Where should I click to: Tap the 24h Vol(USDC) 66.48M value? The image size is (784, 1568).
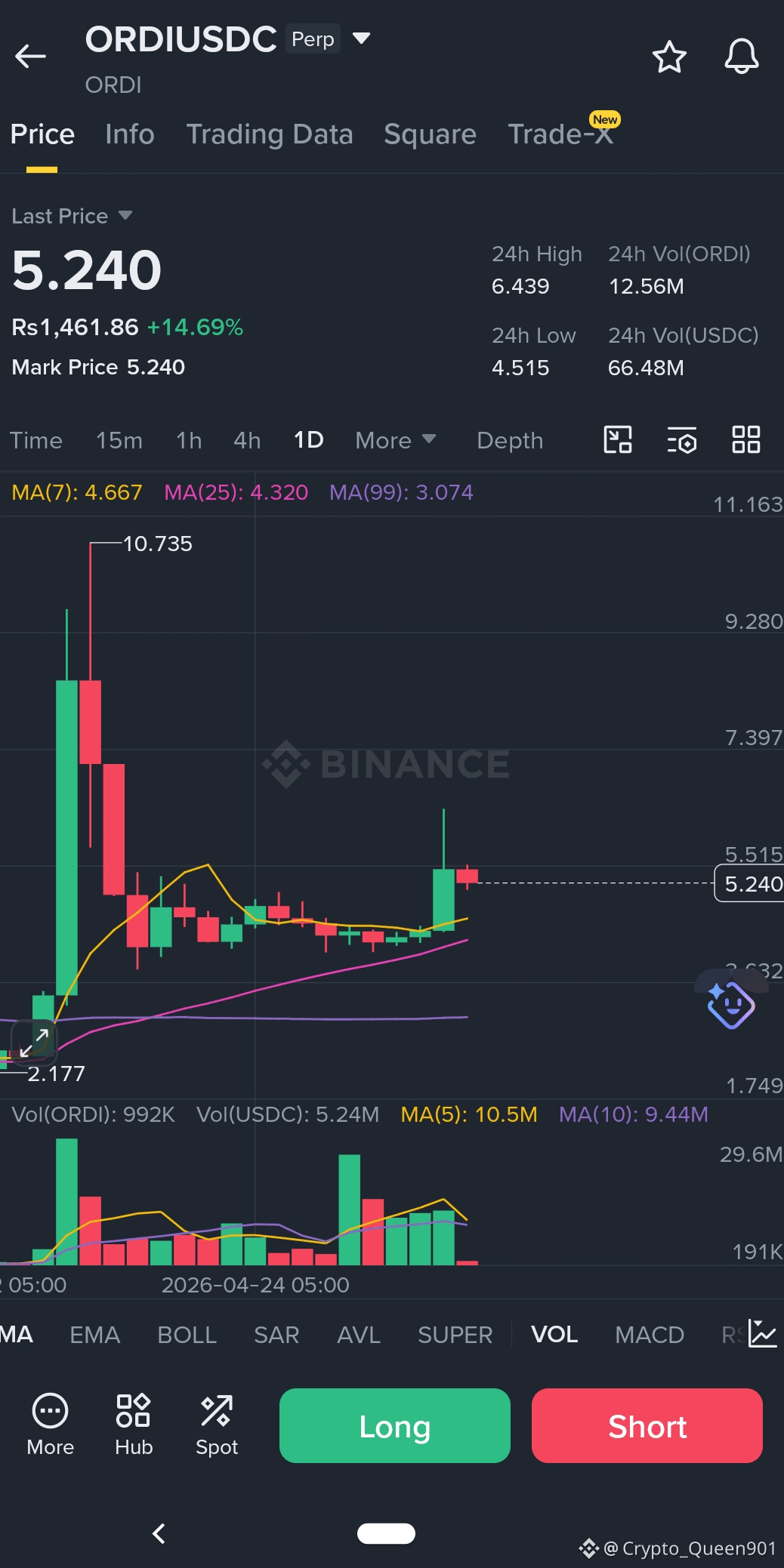coord(646,368)
